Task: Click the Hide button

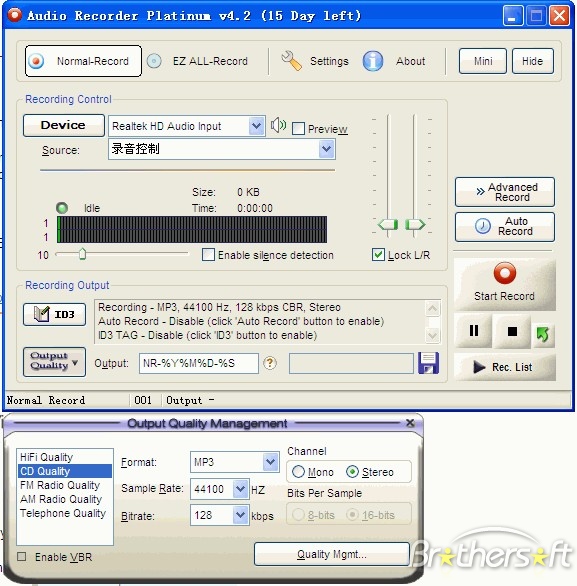Action: pos(533,61)
